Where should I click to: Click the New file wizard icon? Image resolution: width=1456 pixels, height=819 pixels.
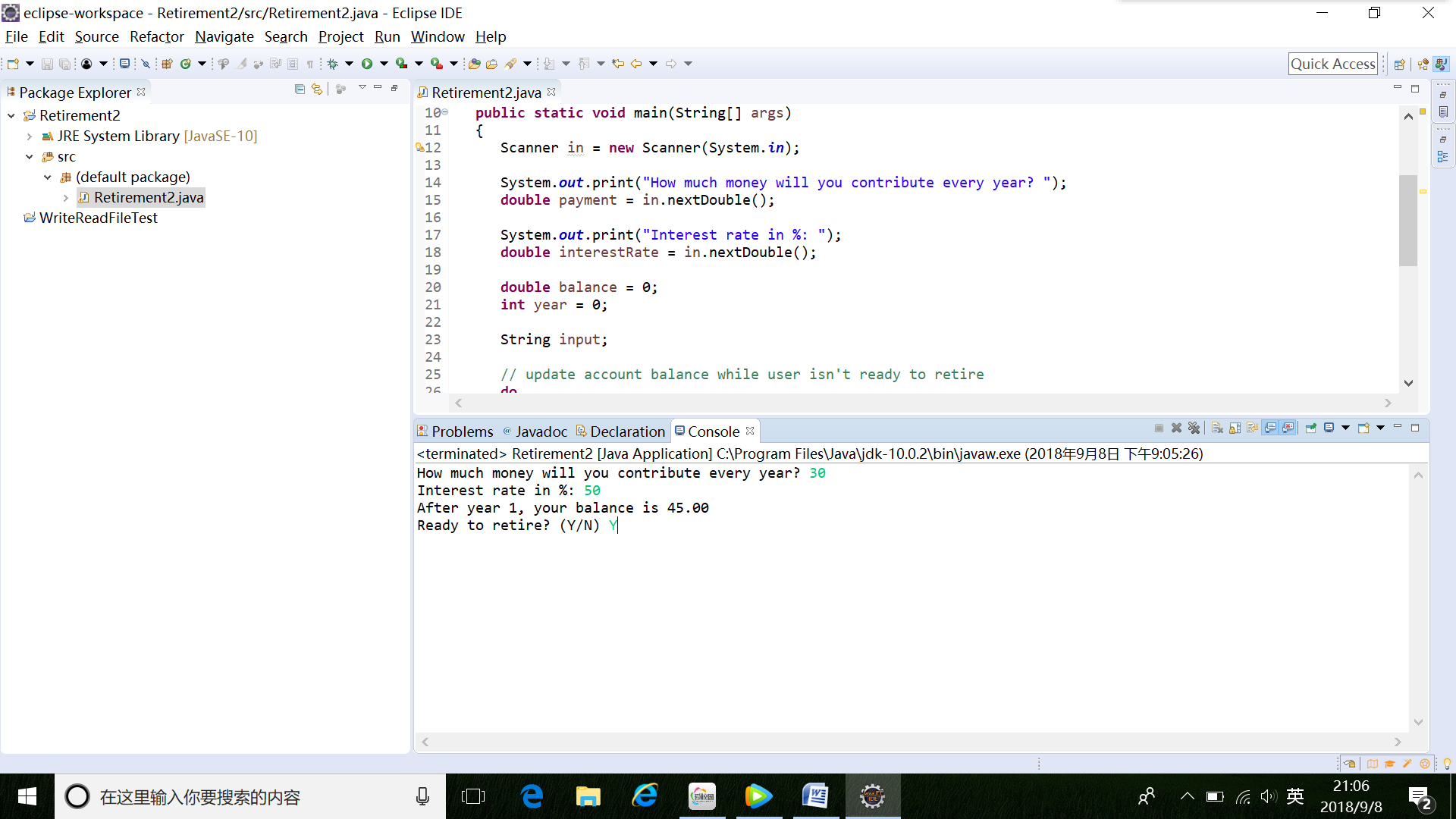pos(14,64)
